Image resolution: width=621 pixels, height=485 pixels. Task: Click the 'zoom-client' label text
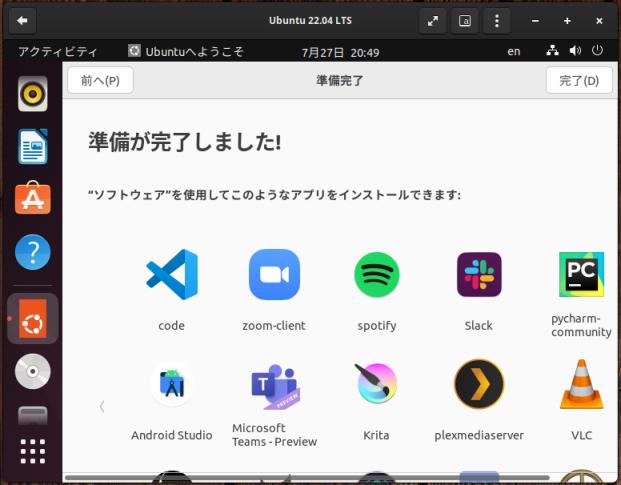(274, 325)
